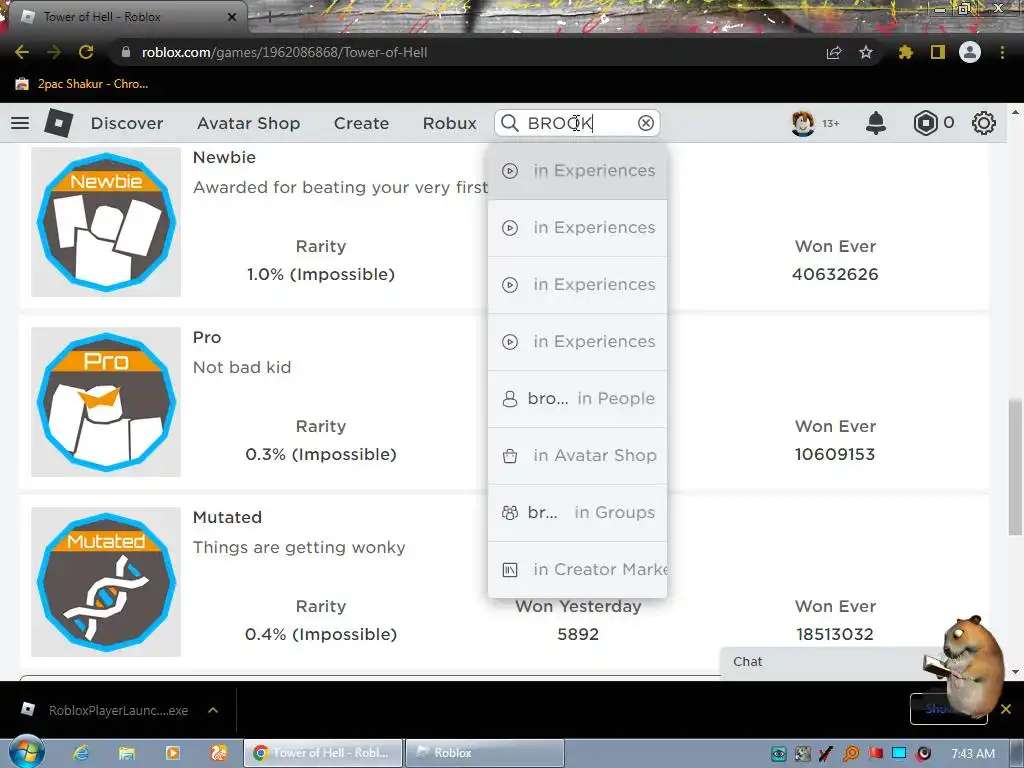
Task: Click the Tower of Hell Chrome taskbar button
Action: (323, 753)
